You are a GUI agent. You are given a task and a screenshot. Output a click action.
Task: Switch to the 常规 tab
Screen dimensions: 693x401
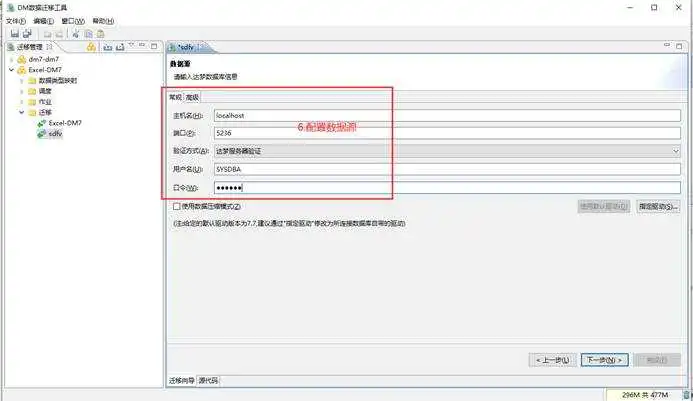click(175, 97)
